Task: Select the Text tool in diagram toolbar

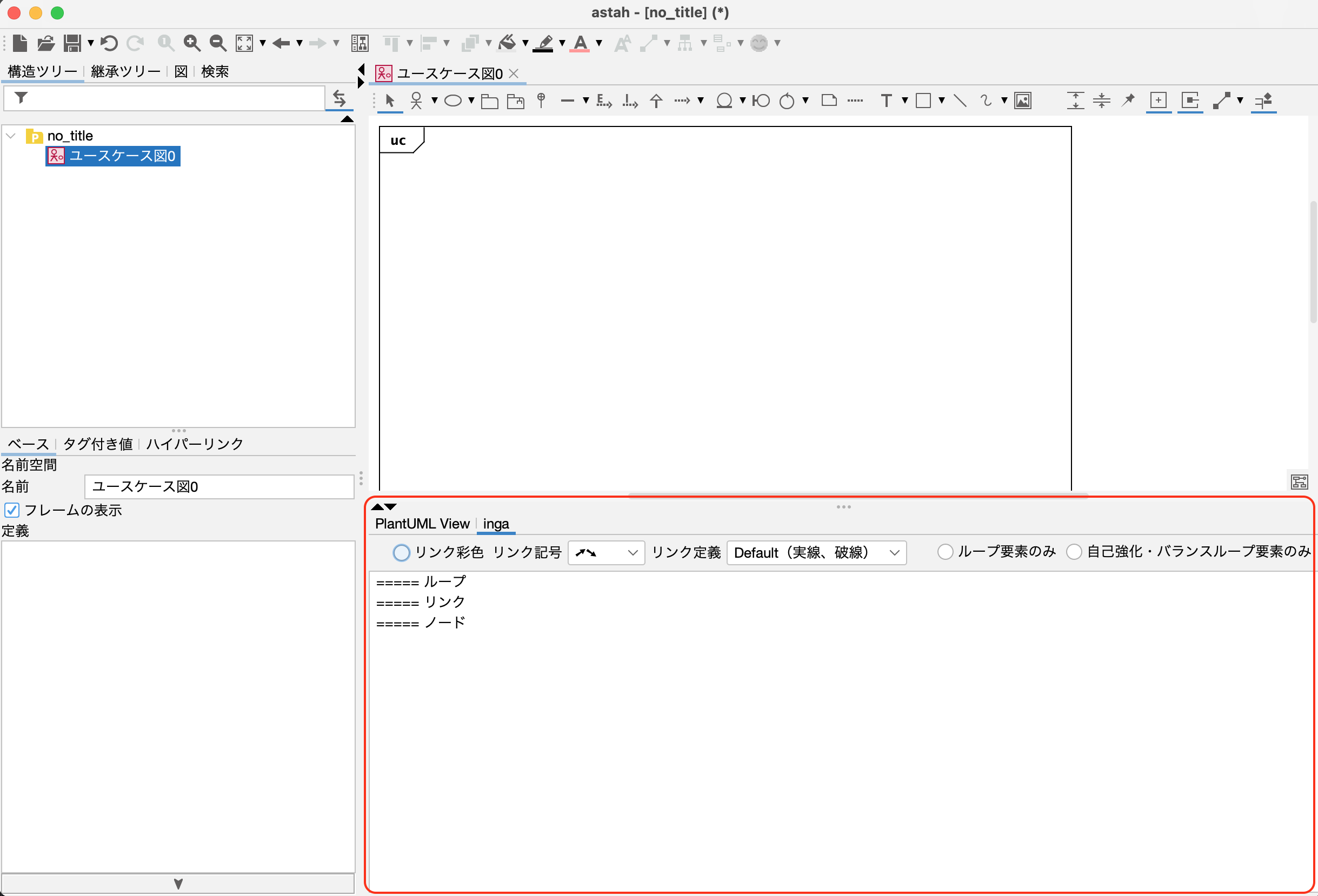Action: 886,101
